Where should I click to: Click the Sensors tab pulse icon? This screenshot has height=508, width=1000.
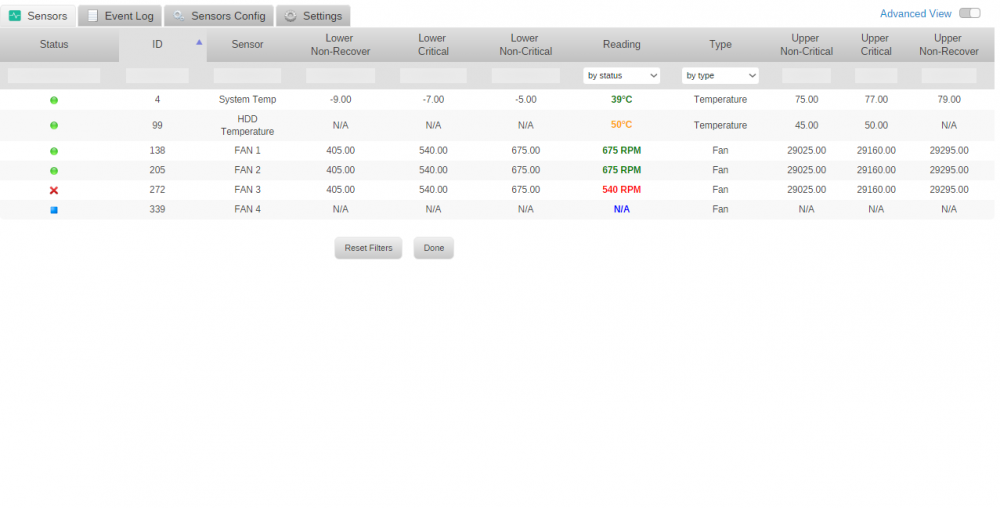[15, 16]
